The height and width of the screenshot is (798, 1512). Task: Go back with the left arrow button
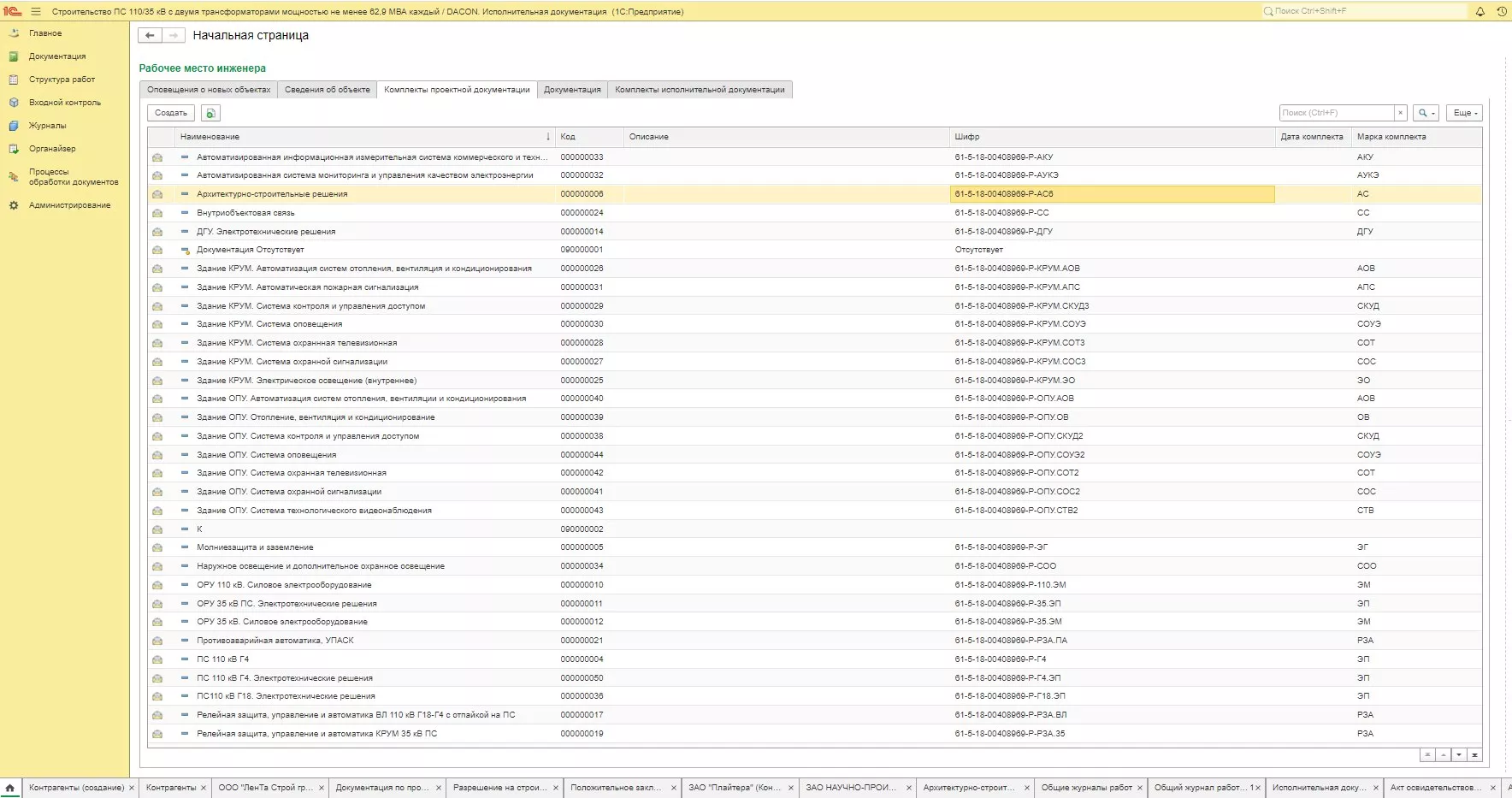[x=150, y=35]
